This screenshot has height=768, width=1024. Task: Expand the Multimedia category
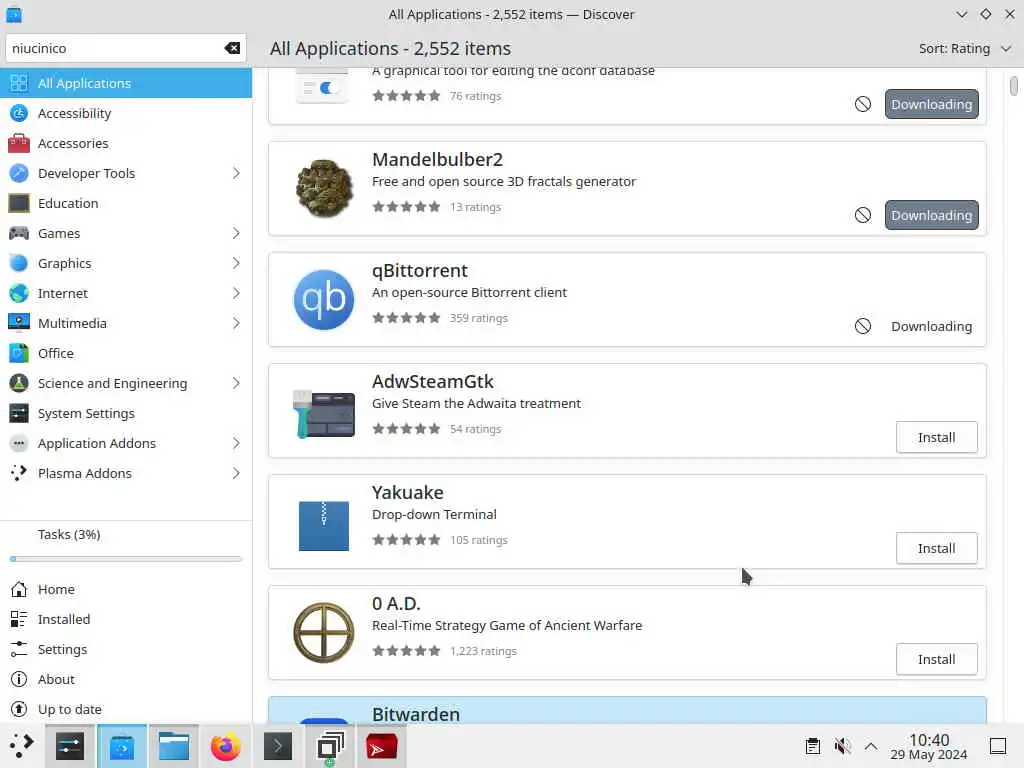(236, 324)
